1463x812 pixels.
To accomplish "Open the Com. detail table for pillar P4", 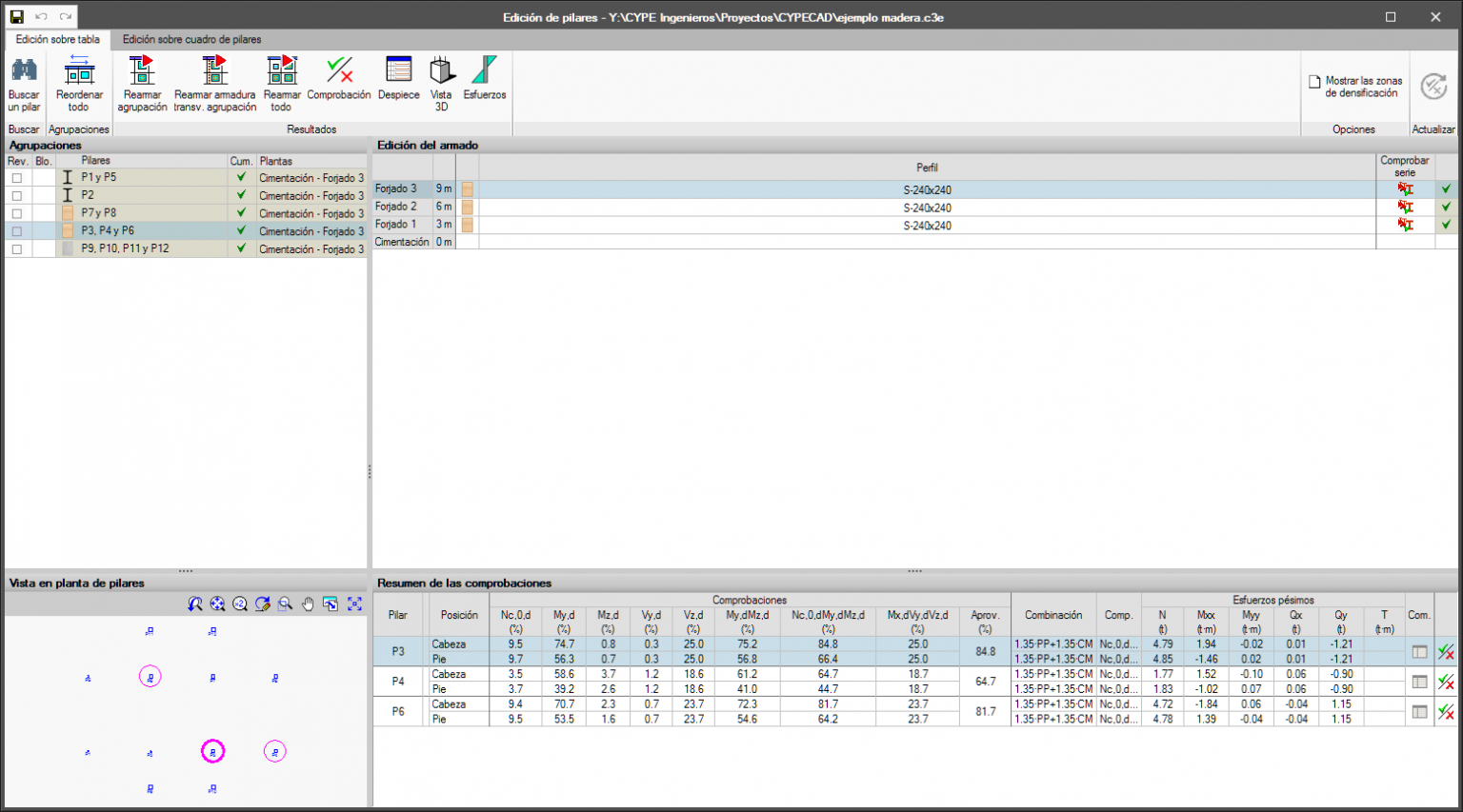I will (x=1419, y=682).
